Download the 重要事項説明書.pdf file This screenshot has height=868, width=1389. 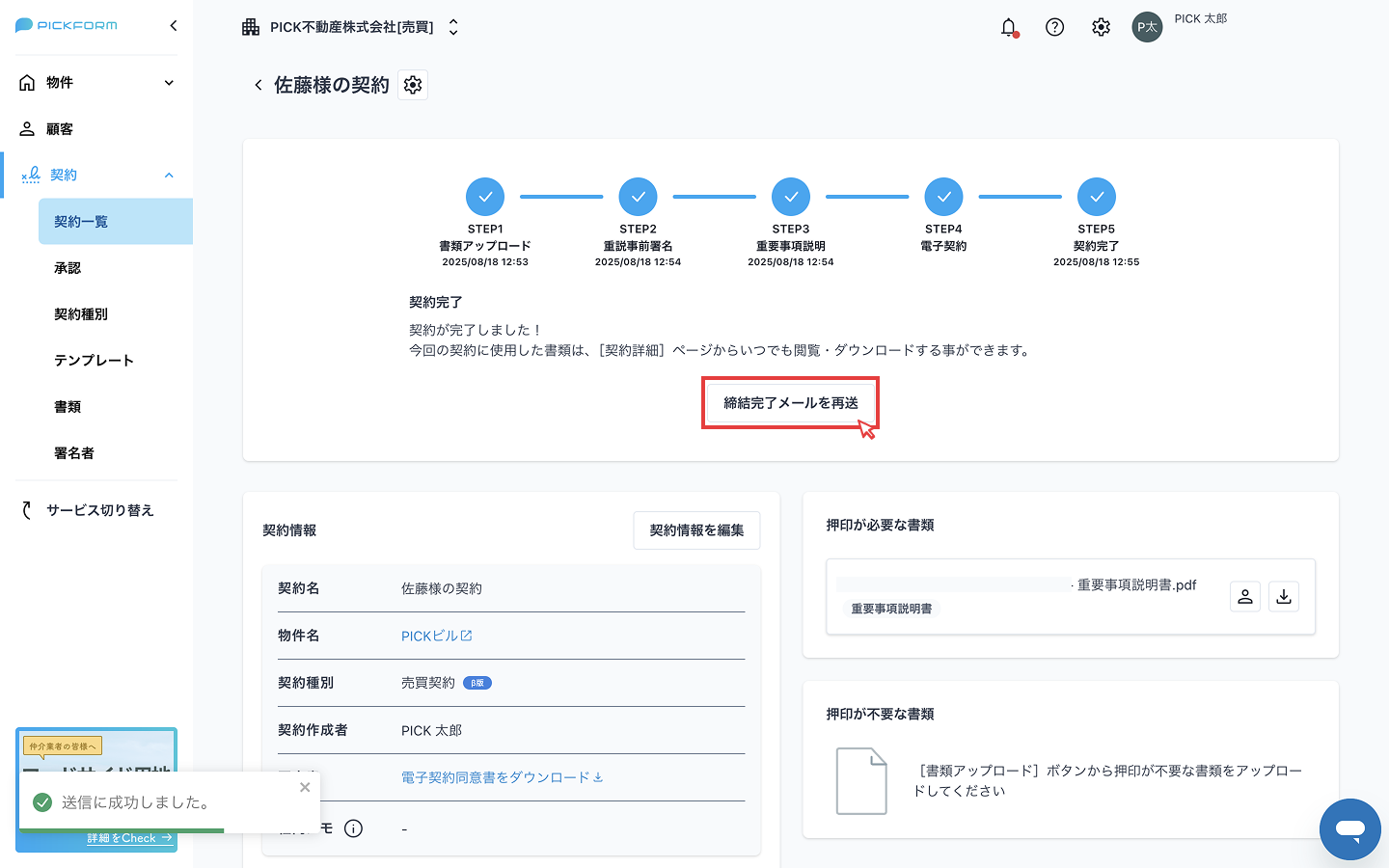pos(1283,597)
